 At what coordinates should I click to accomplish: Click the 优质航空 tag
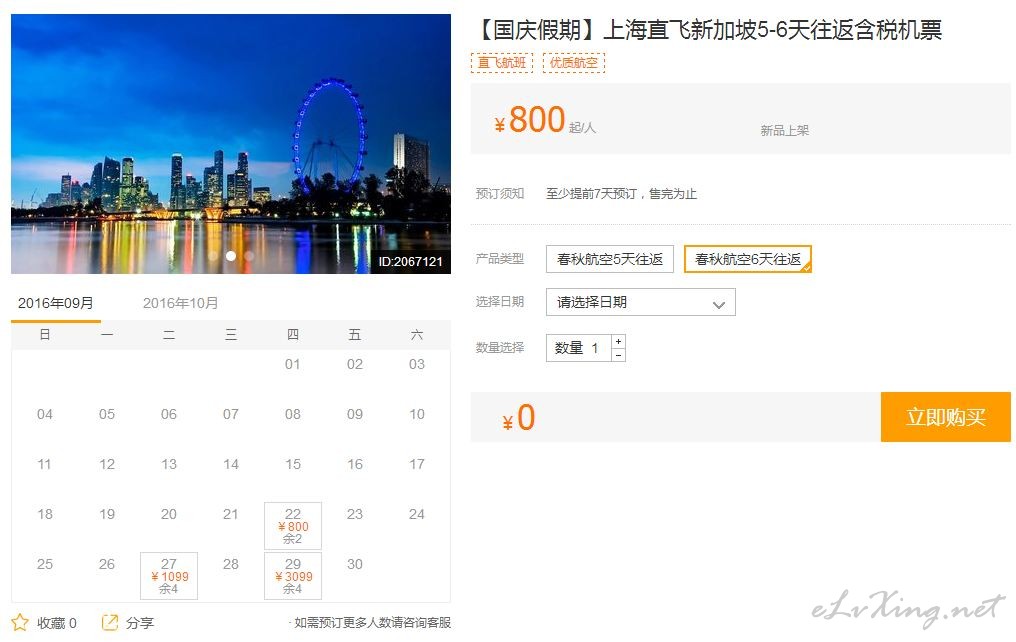coord(573,63)
